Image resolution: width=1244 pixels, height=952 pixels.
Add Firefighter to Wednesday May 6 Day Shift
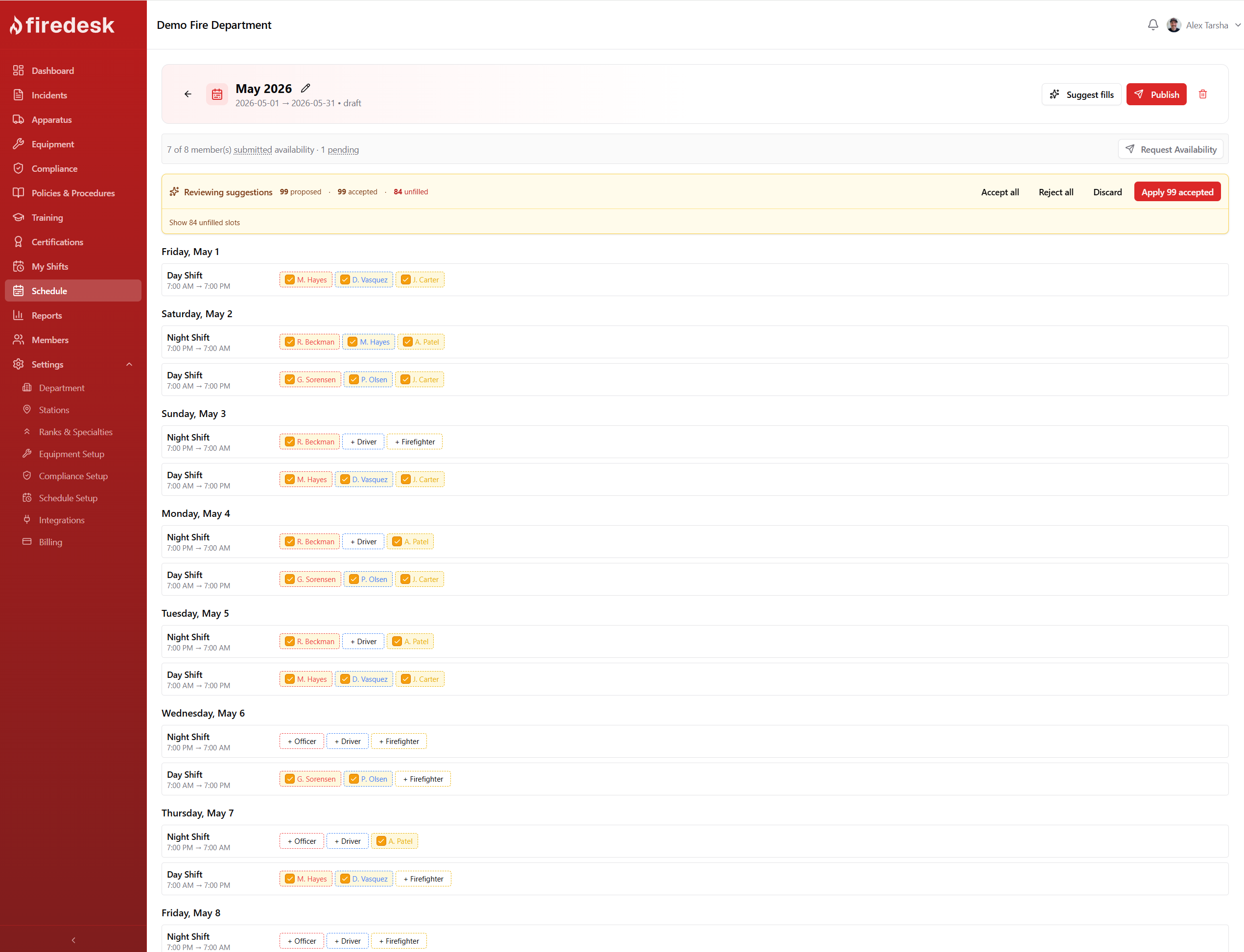423,779
